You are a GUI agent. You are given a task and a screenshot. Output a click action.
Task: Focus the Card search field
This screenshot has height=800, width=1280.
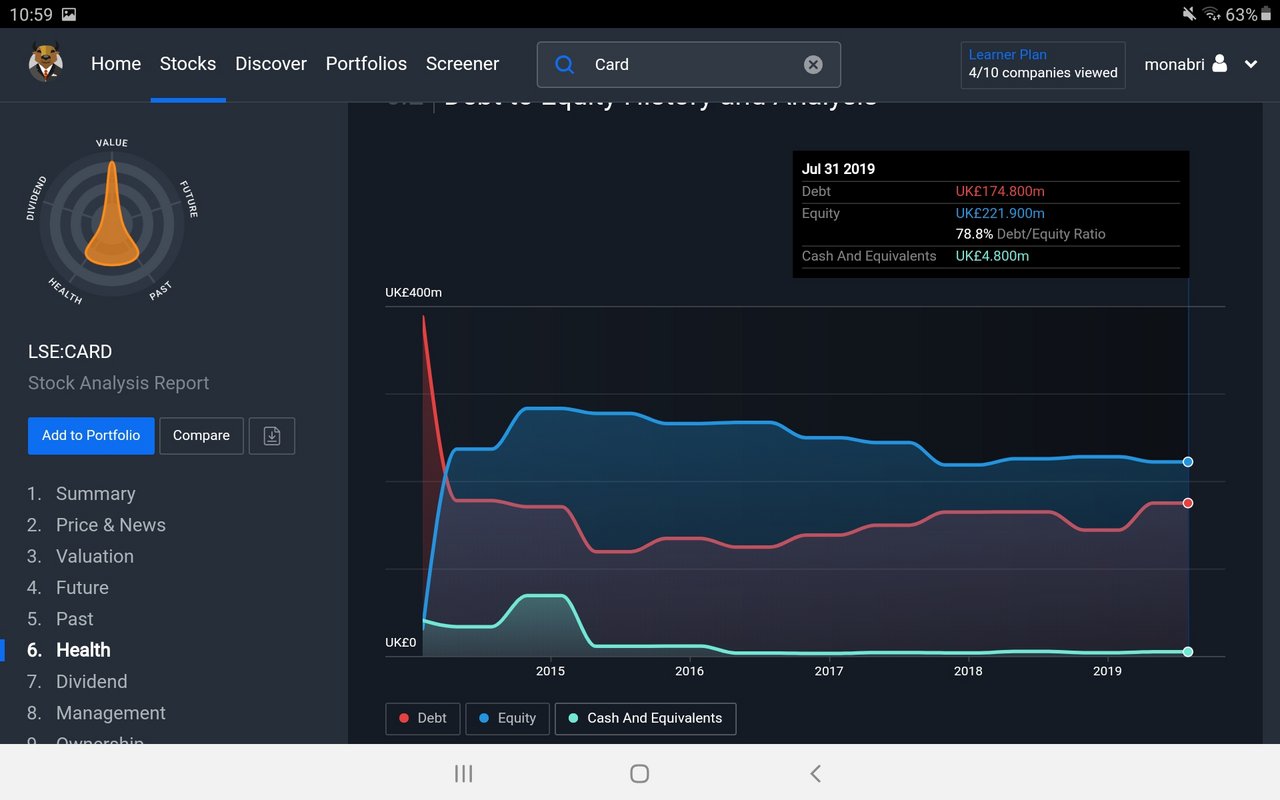pos(689,64)
